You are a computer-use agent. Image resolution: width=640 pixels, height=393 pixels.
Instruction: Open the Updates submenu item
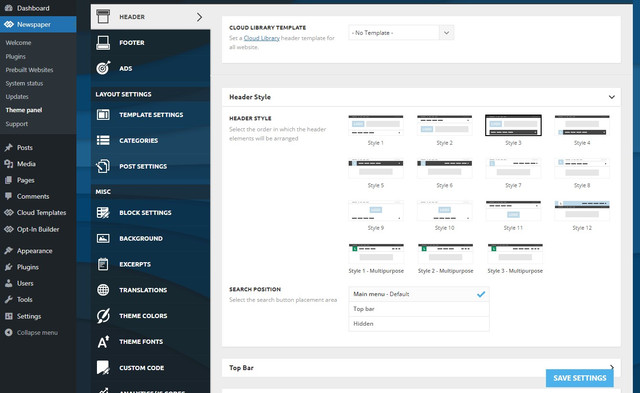(x=17, y=97)
